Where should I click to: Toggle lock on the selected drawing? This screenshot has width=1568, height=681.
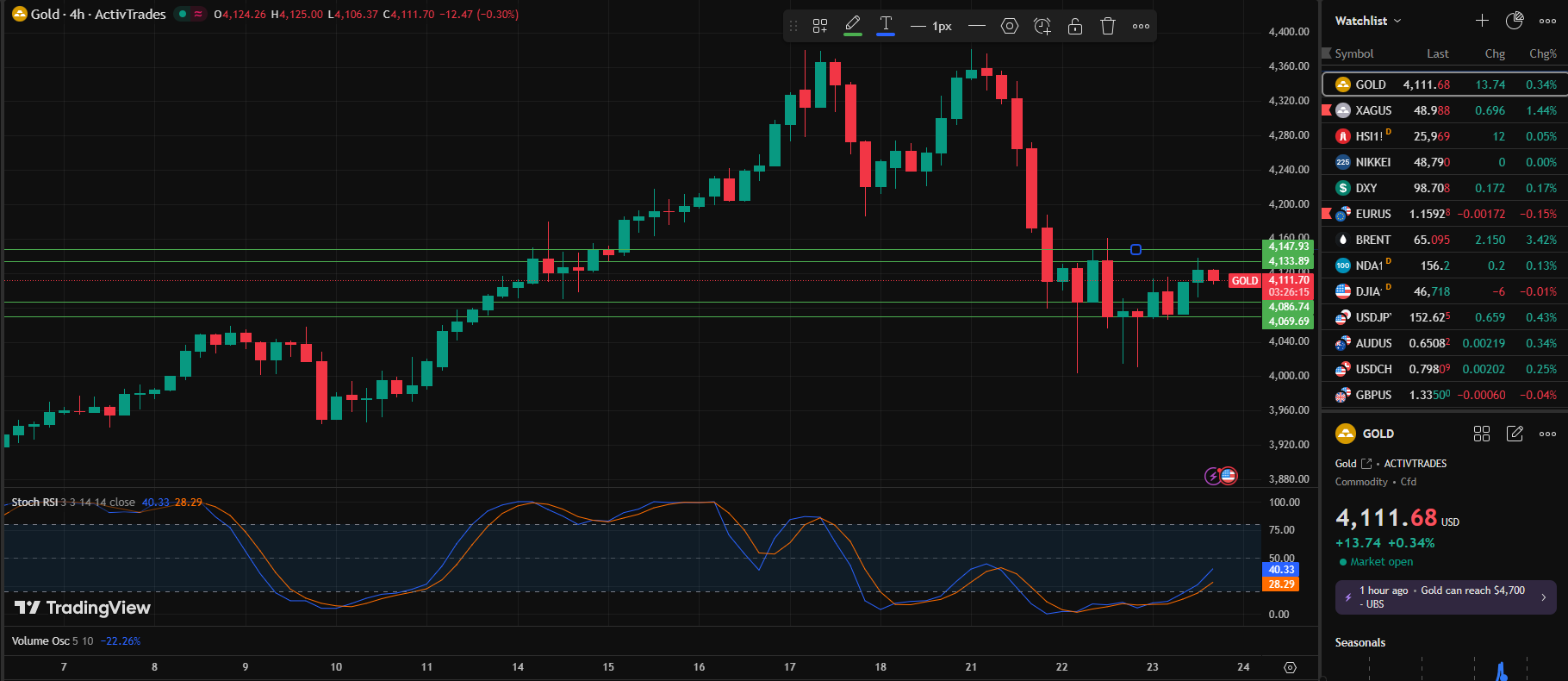coord(1075,26)
